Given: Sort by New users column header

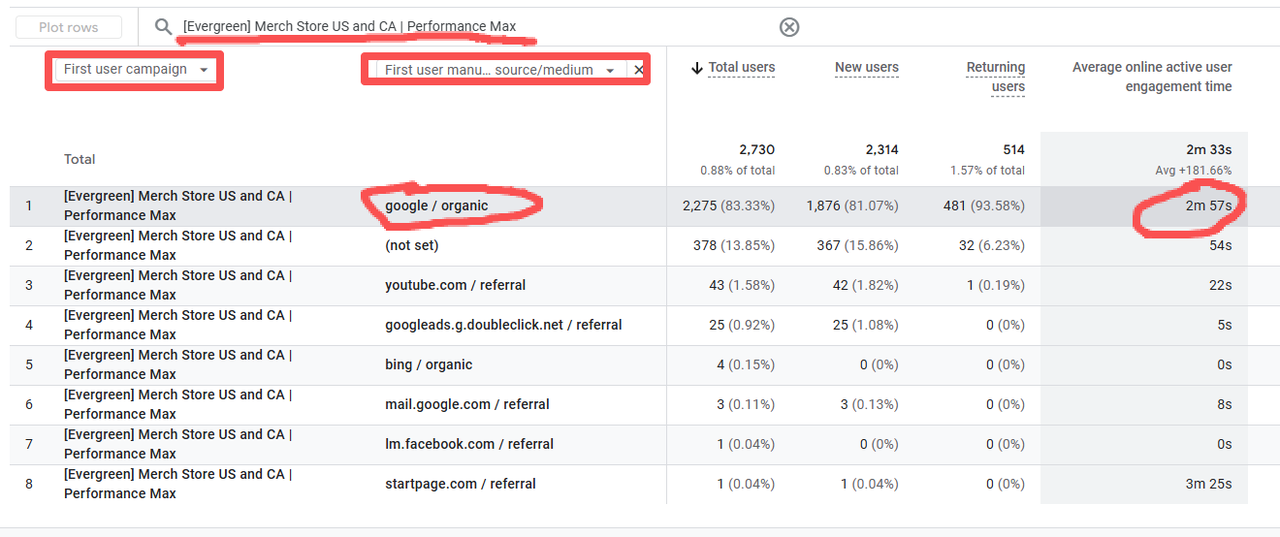Looking at the screenshot, I should (866, 68).
